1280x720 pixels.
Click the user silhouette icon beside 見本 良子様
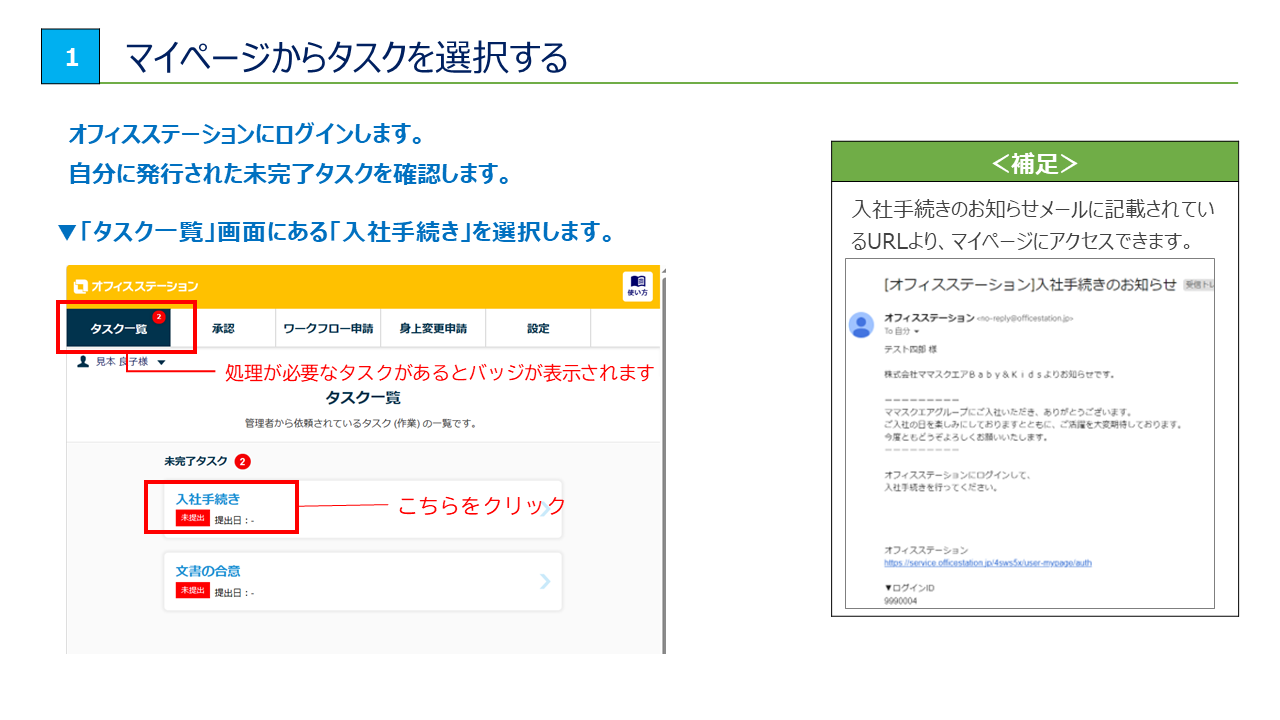(x=84, y=362)
